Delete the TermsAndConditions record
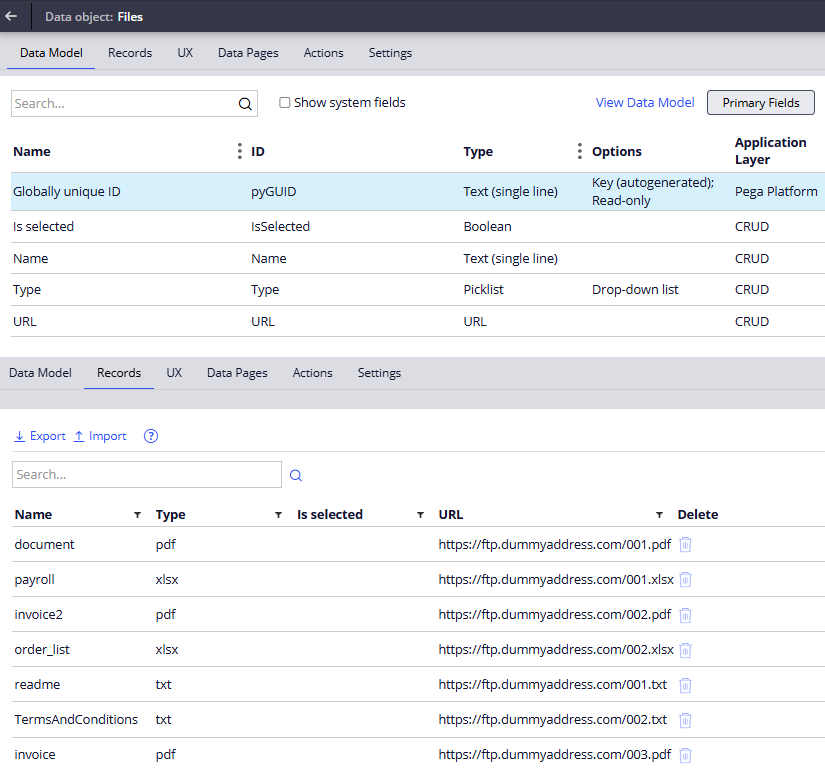Screen dimensions: 825x770 click(685, 720)
